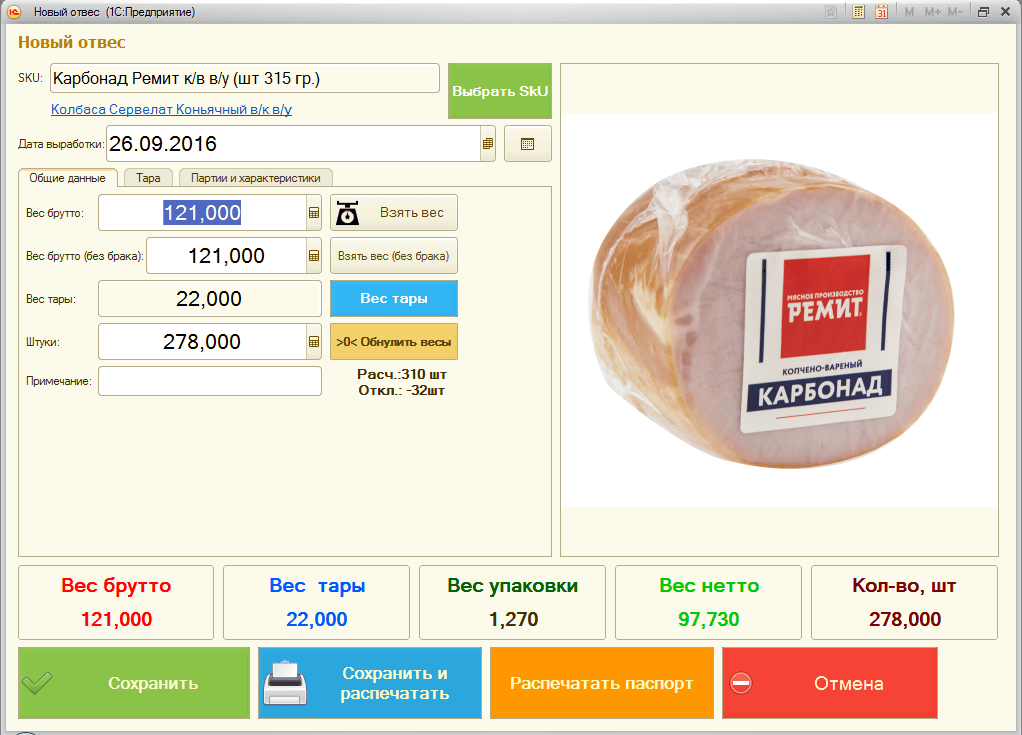
Task: Click the green Выбрать SkU button
Action: point(500,91)
